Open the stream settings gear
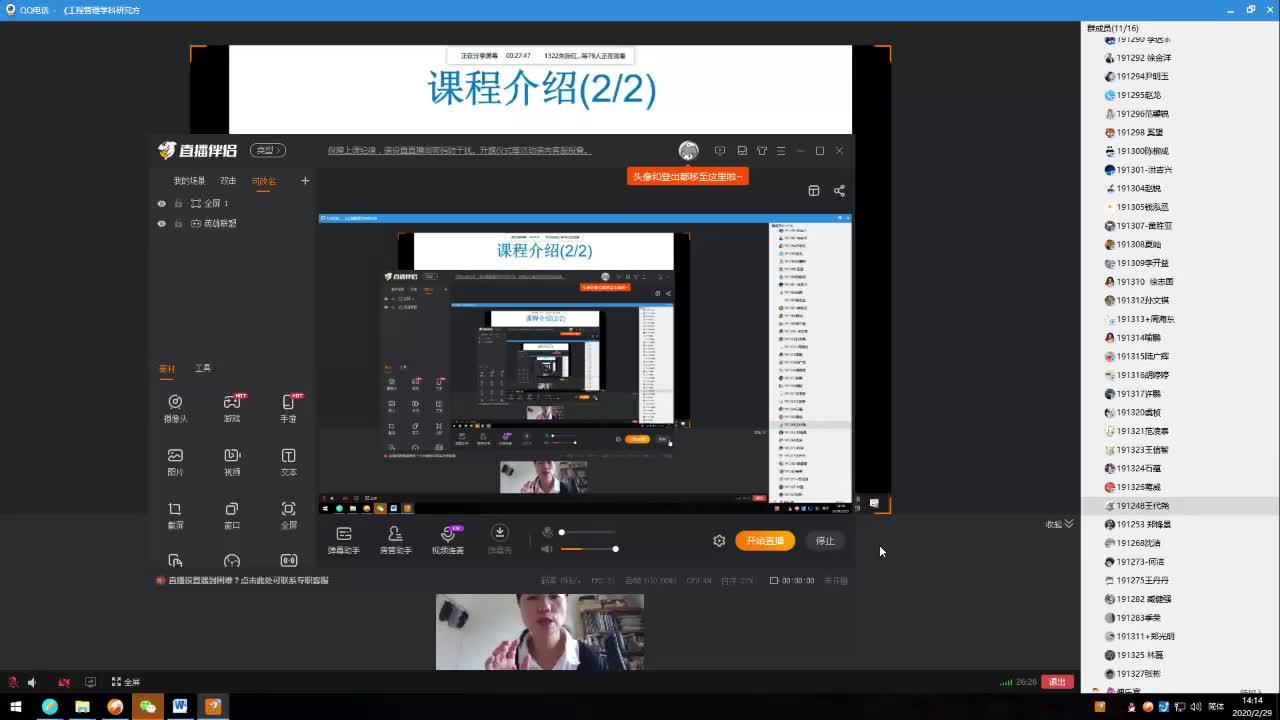This screenshot has height=720, width=1280. click(x=719, y=540)
